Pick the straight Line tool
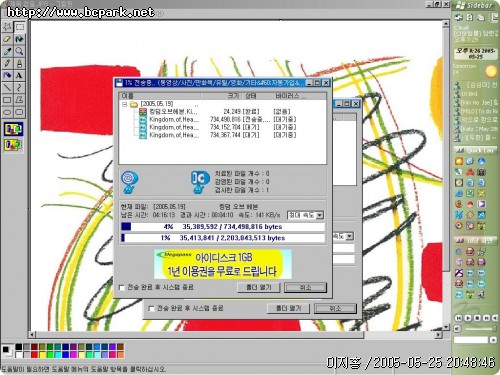The height and width of the screenshot is (375, 500). 7,87
